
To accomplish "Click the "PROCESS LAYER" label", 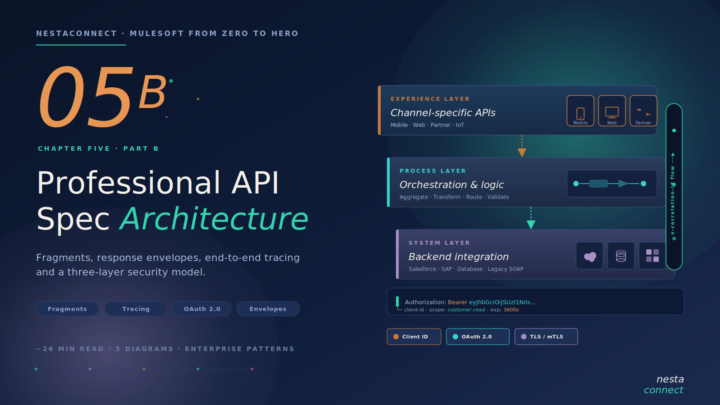I will pos(433,171).
